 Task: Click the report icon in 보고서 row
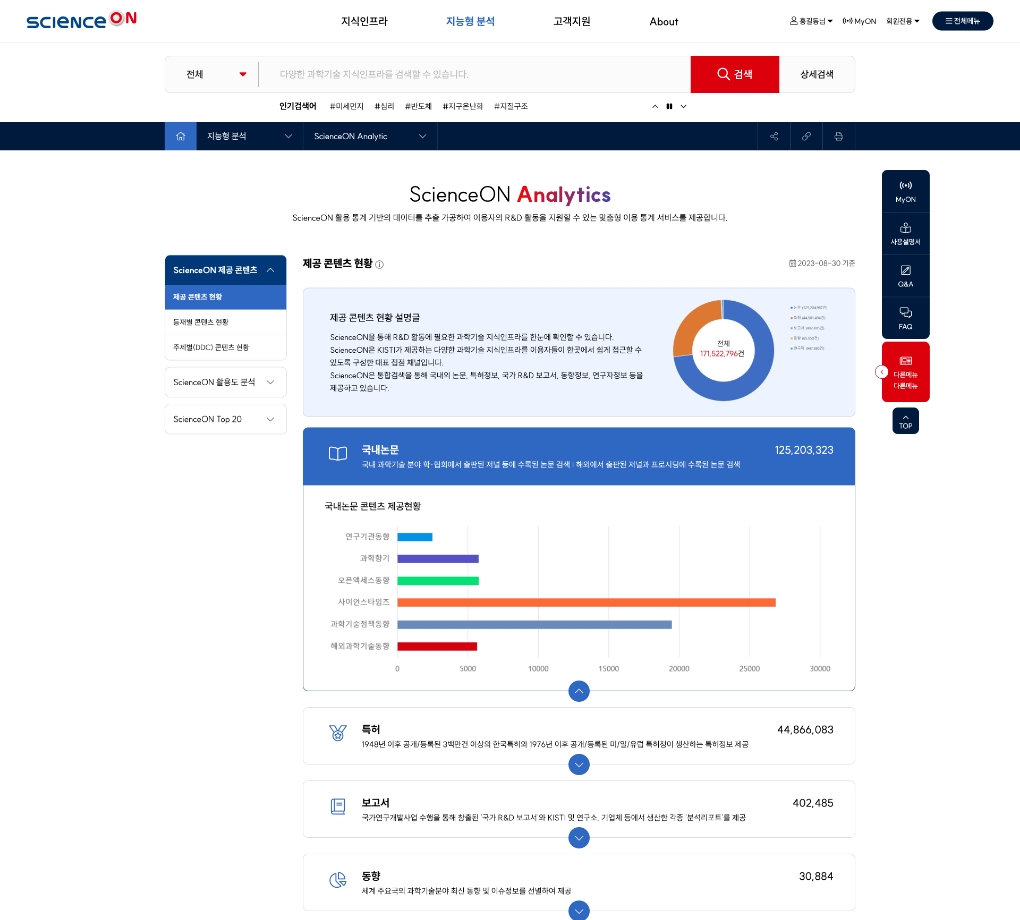tap(338, 806)
